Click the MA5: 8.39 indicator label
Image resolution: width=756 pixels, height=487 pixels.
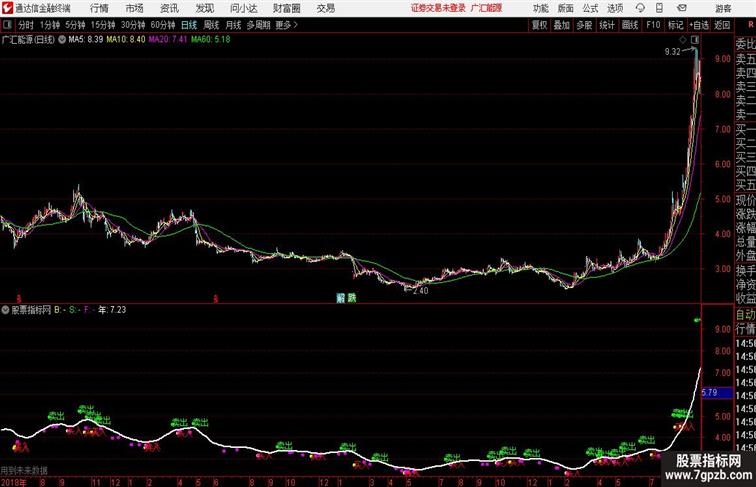(x=86, y=40)
